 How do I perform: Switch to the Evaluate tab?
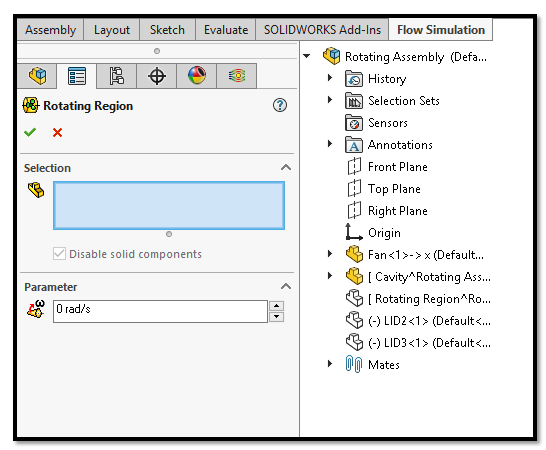pyautogui.click(x=226, y=30)
